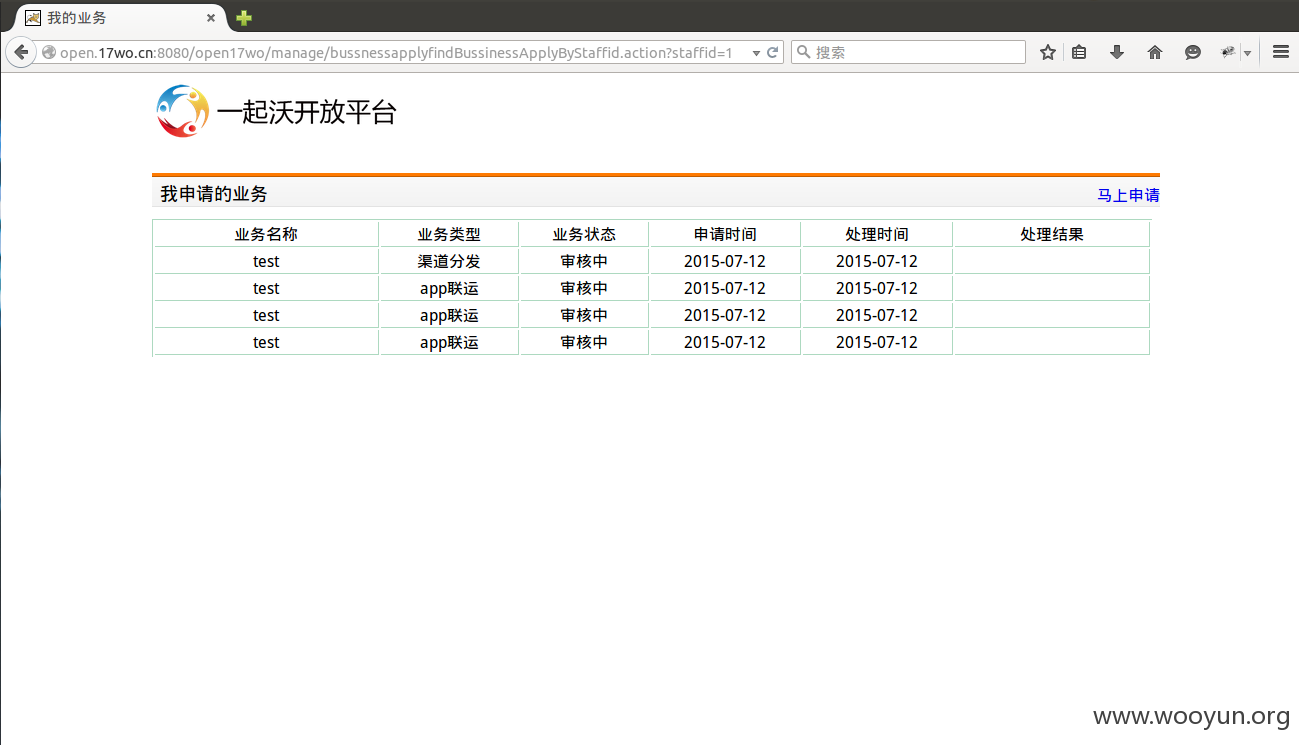Open the hamburger menu
Viewport: 1299px width, 745px height.
[1280, 52]
